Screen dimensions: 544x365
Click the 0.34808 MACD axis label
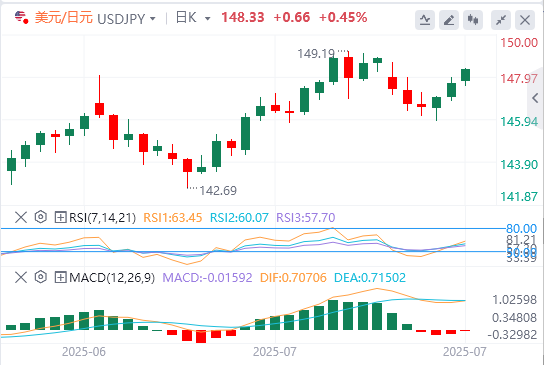[515, 317]
